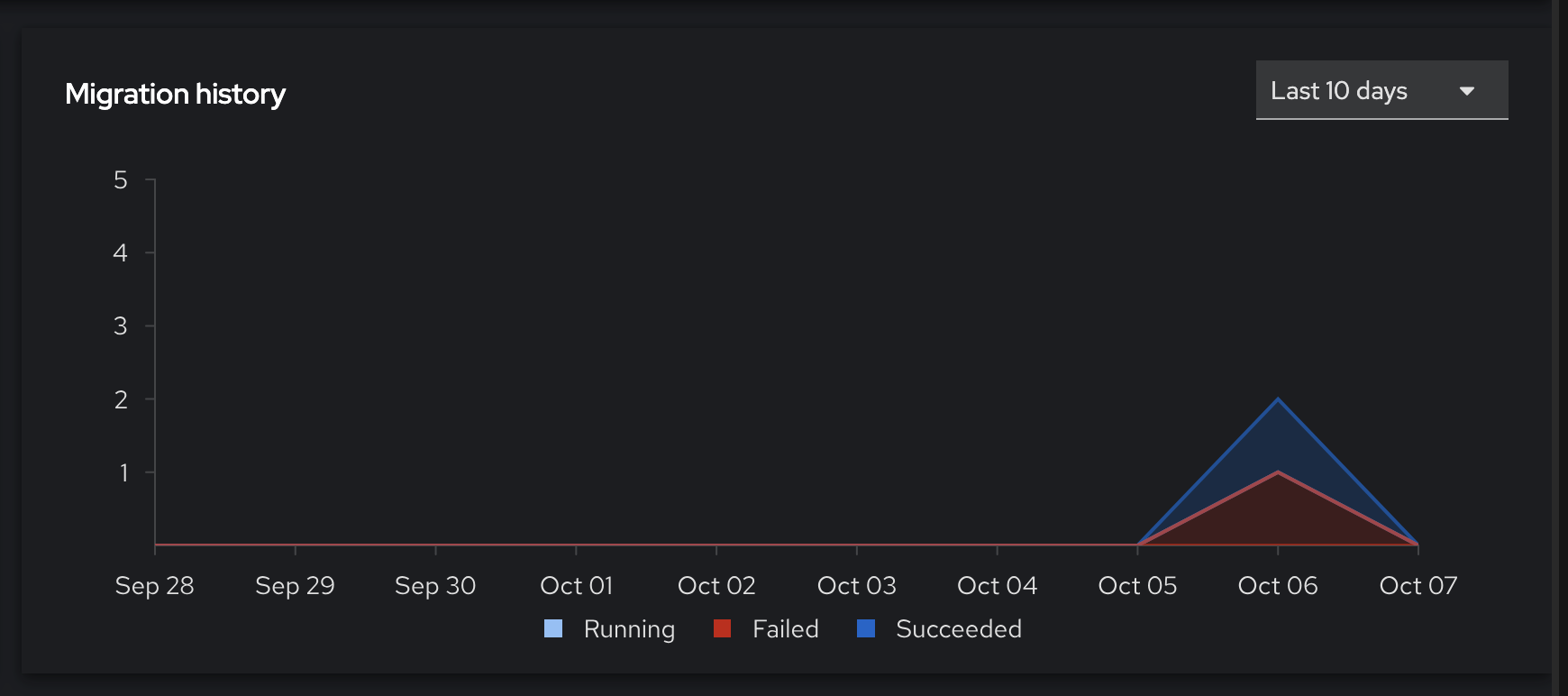Open the Last 10 days dropdown

1381,90
